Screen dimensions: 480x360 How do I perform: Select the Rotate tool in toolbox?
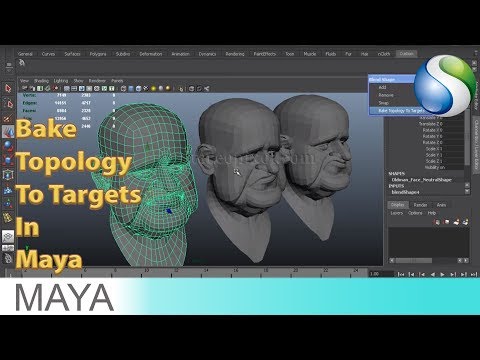click(8, 146)
